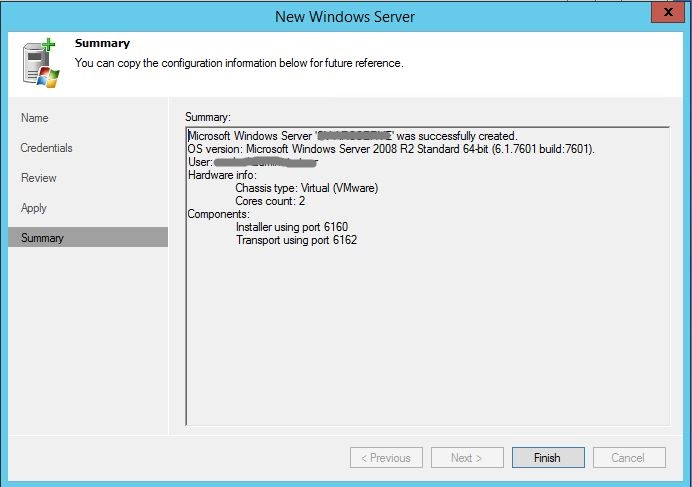Select the Credentials wizard step

(x=46, y=148)
